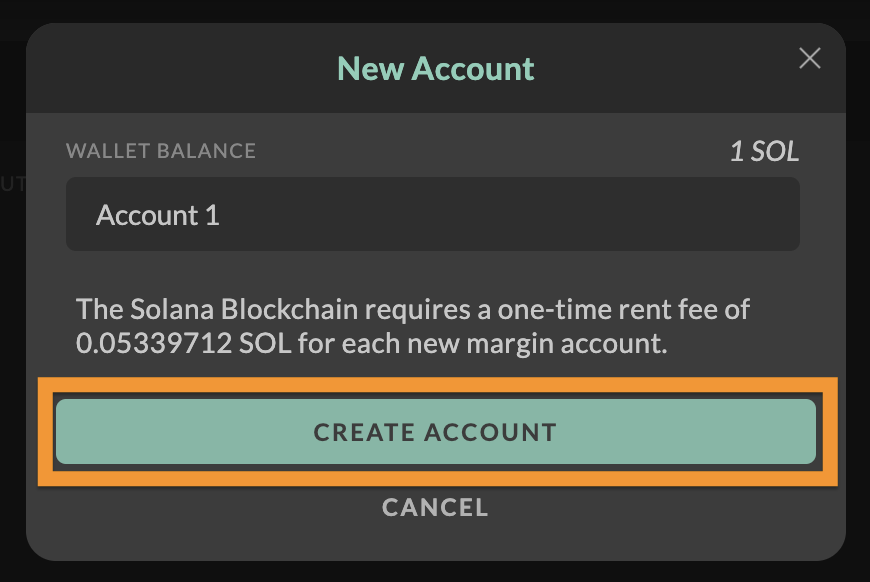Click the WALLET BALANCE label
This screenshot has height=582, width=870.
(x=161, y=151)
